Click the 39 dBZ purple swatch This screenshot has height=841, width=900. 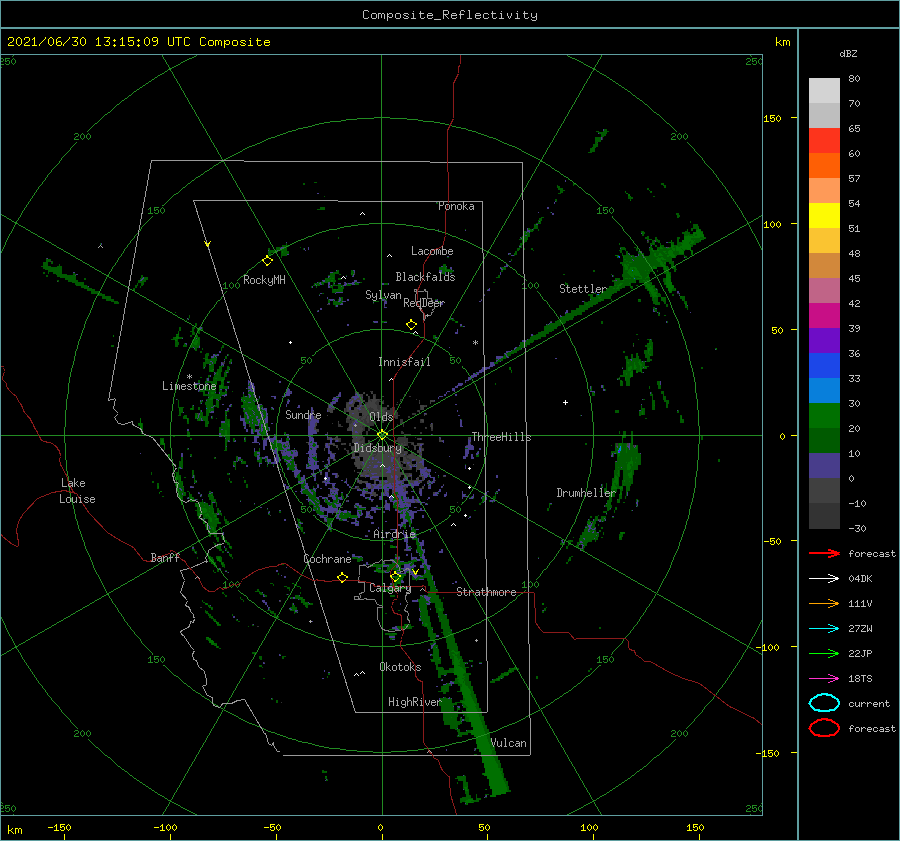pos(824,340)
